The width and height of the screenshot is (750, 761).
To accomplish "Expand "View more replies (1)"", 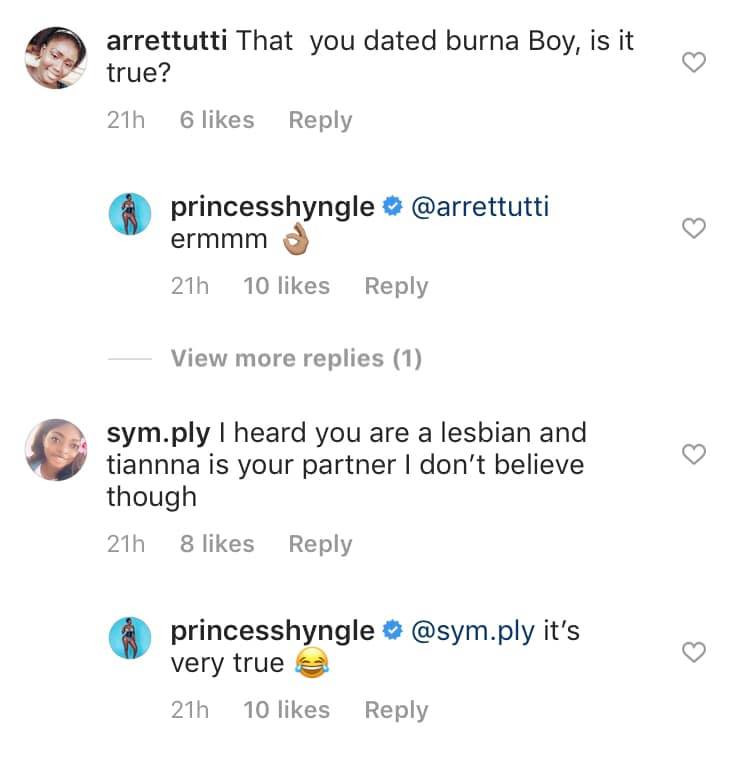I will (296, 358).
